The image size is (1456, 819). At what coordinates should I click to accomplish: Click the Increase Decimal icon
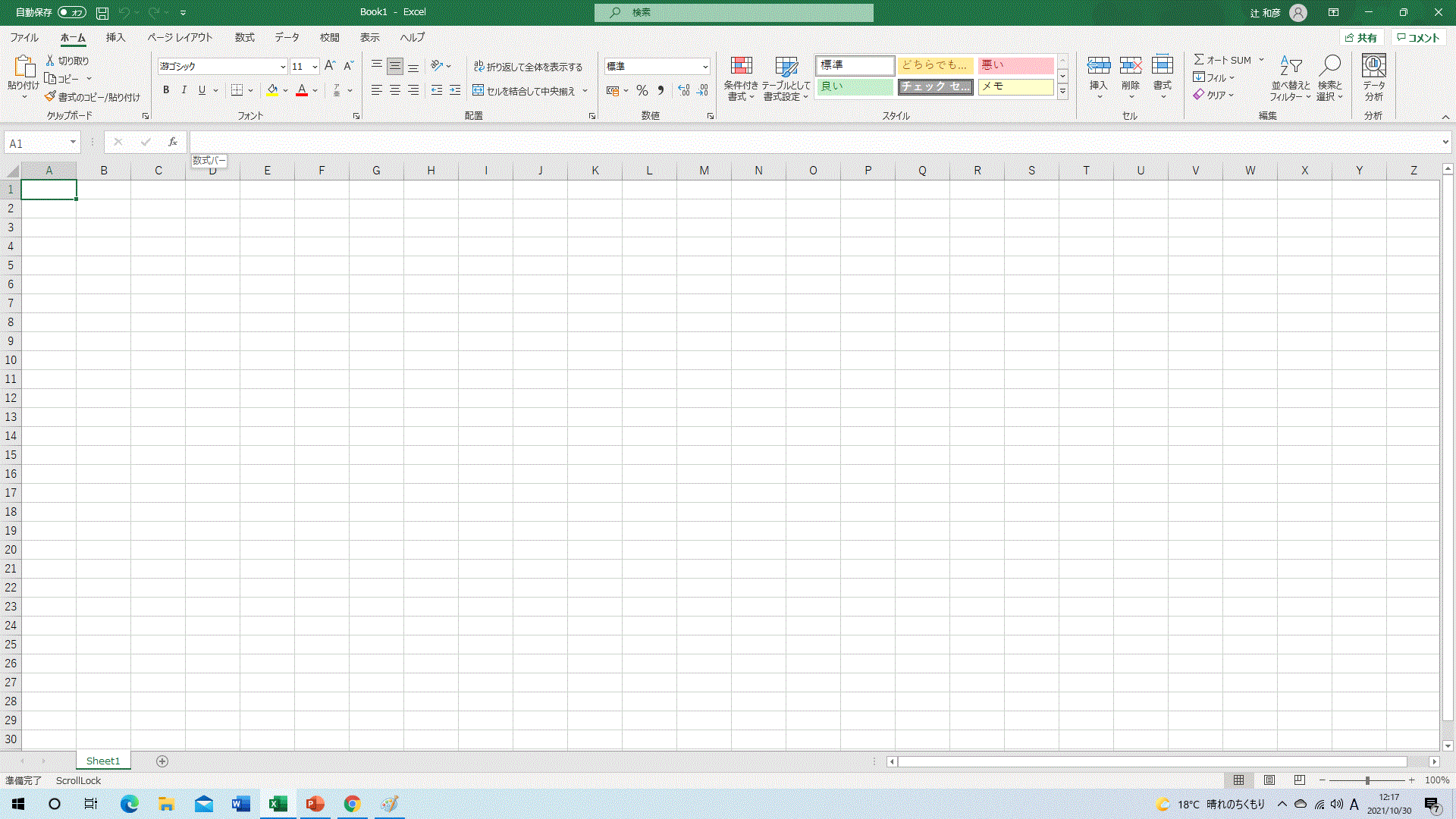(x=684, y=90)
